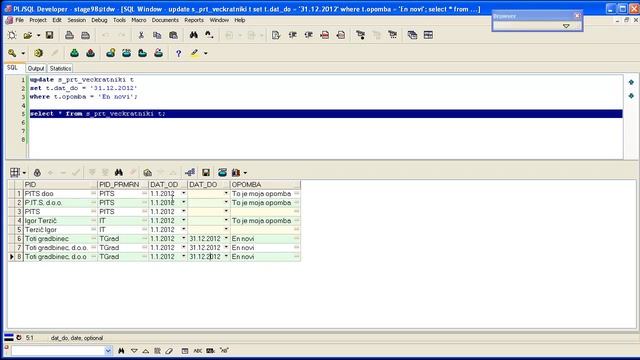640x360 pixels.
Task: Open the Reports menu
Action: [194, 20]
